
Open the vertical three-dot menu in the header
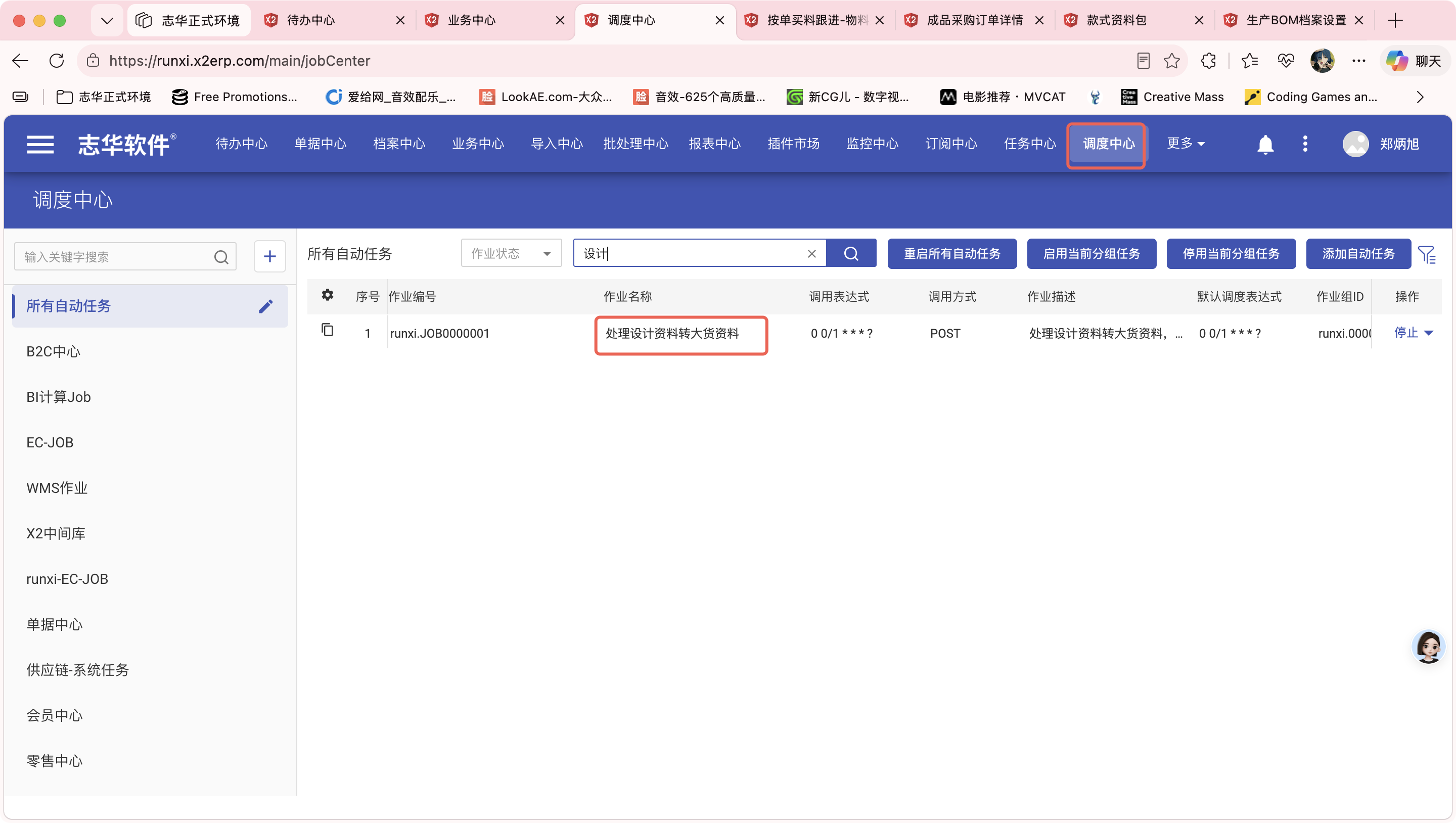point(1304,144)
